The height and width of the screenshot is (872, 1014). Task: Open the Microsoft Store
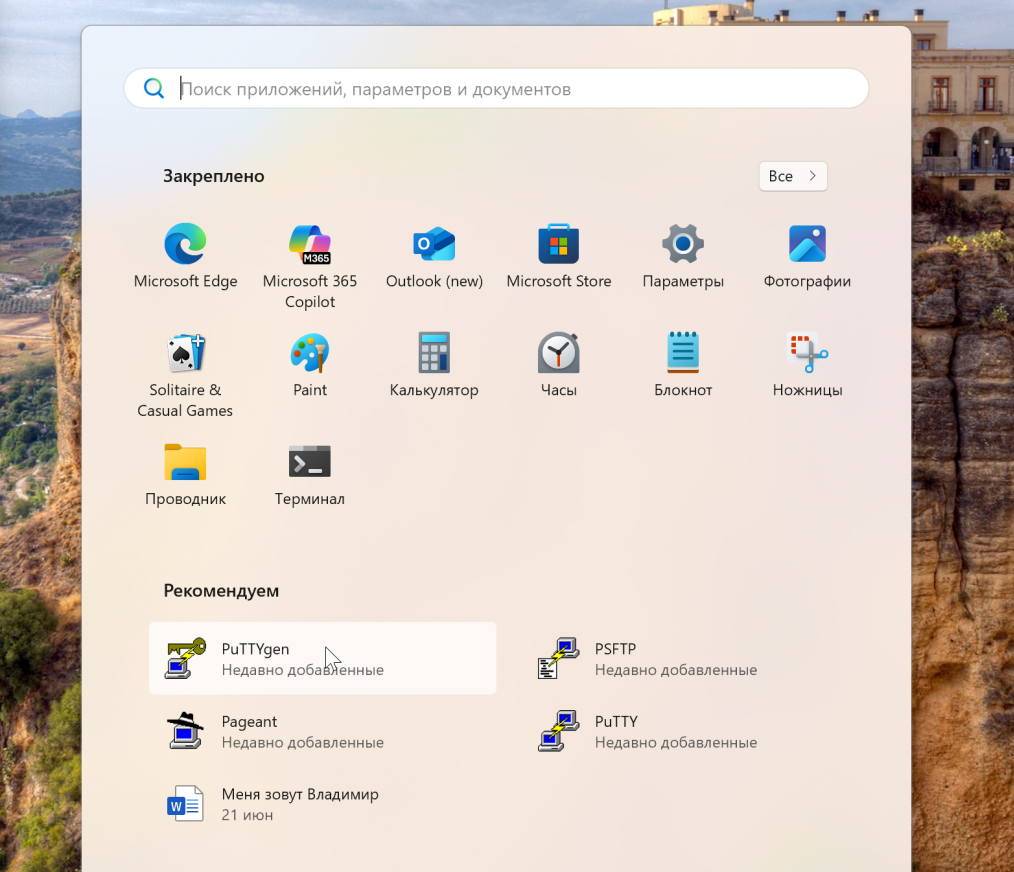click(x=559, y=256)
